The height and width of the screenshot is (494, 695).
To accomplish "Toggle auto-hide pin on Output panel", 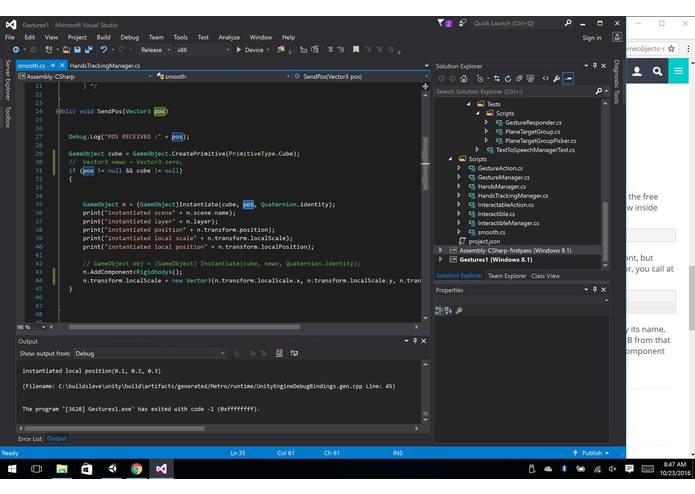I will pyautogui.click(x=415, y=341).
